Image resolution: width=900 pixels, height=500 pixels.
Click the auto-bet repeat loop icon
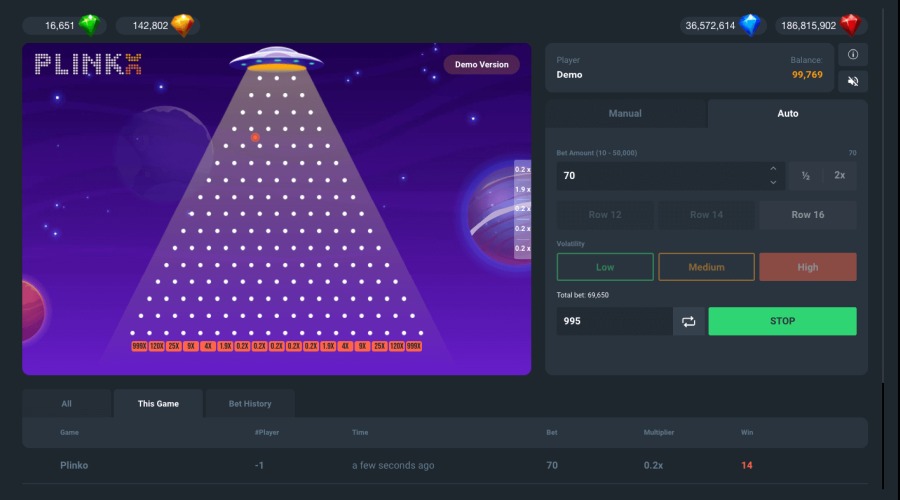coord(689,321)
